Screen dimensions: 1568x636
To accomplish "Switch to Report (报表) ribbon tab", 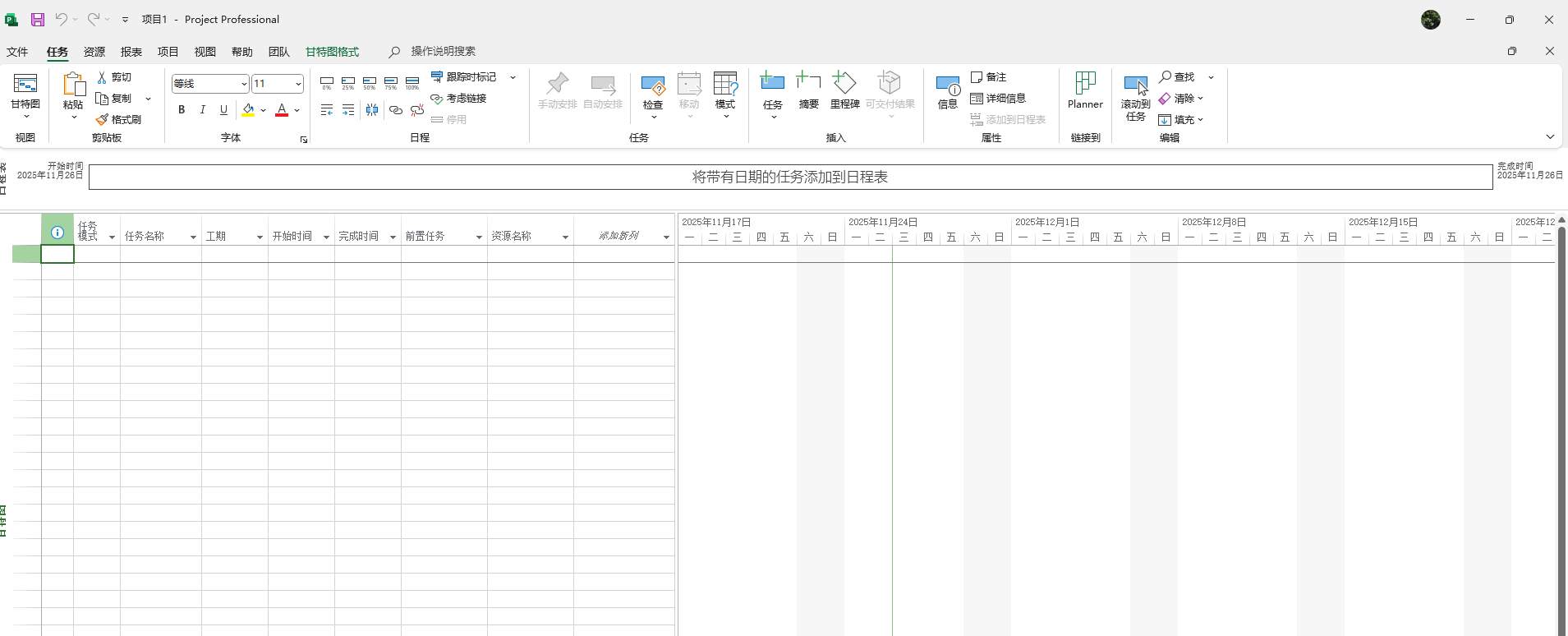I will tap(131, 52).
